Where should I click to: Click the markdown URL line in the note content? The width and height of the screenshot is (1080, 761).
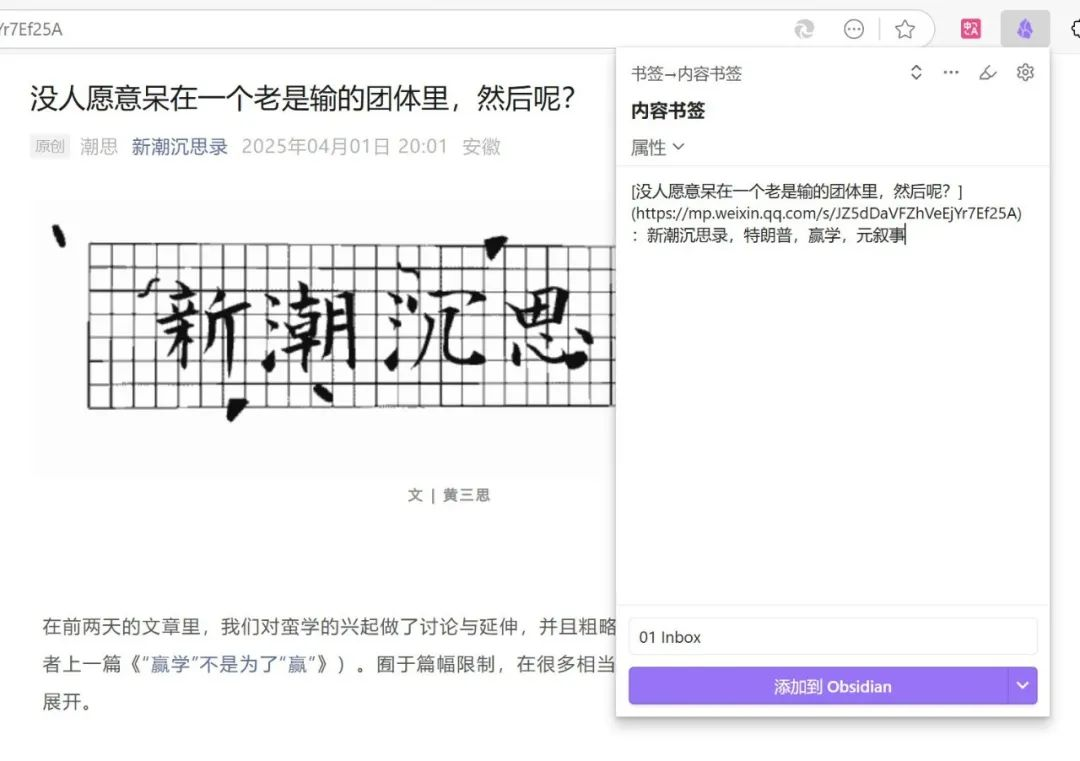826,213
